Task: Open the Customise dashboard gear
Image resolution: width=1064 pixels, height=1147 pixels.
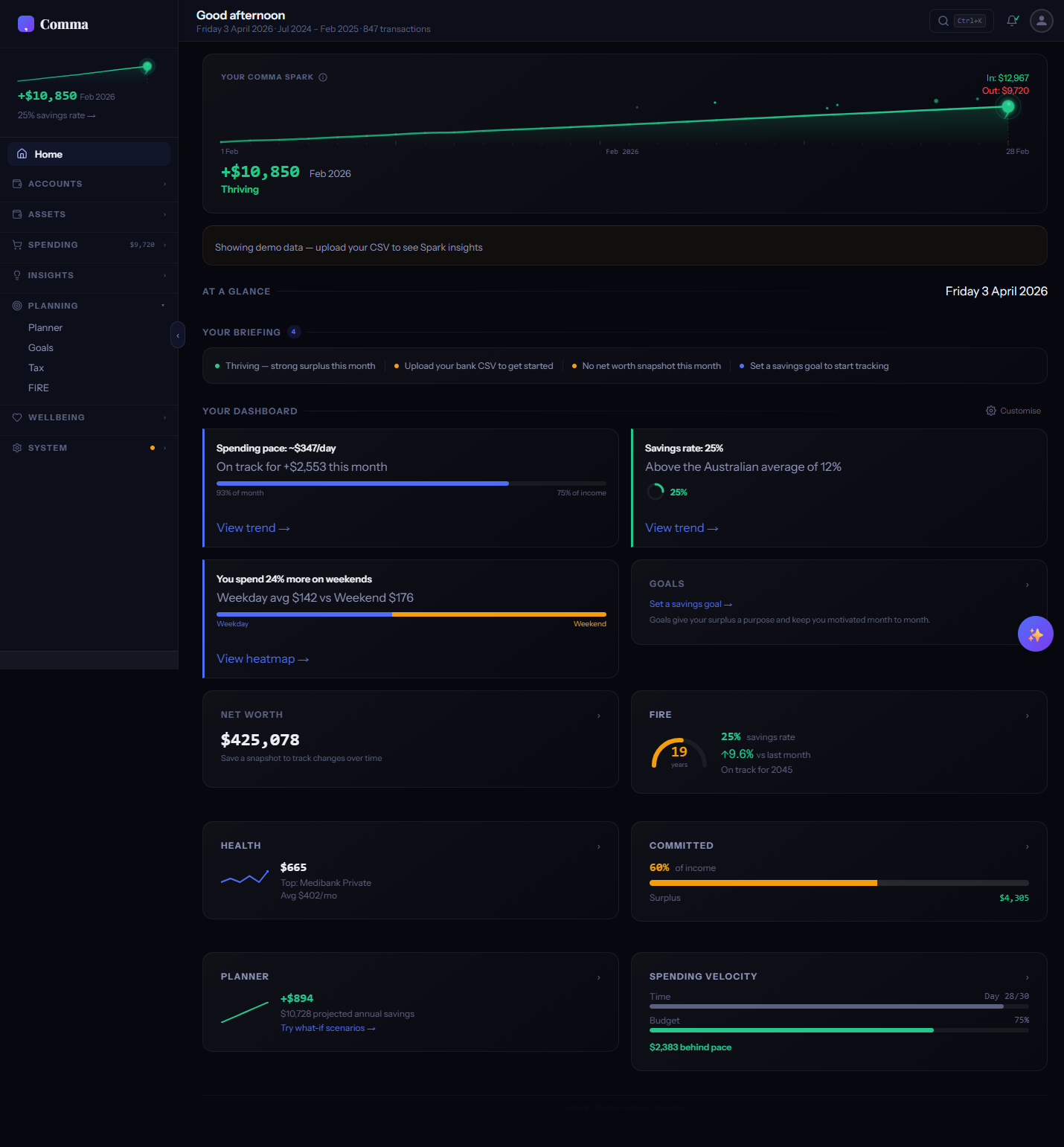Action: (990, 411)
